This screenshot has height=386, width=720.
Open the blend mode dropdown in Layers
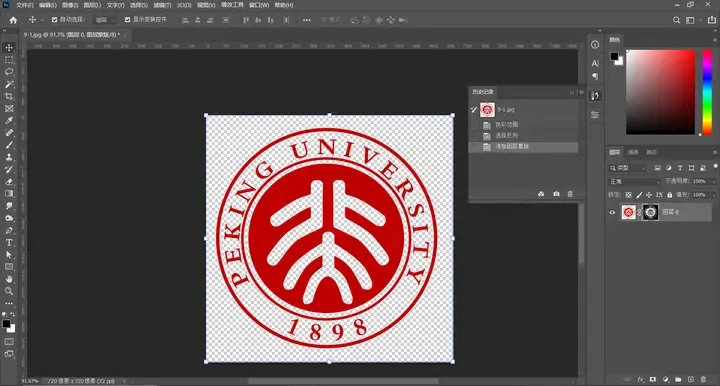[x=634, y=182]
